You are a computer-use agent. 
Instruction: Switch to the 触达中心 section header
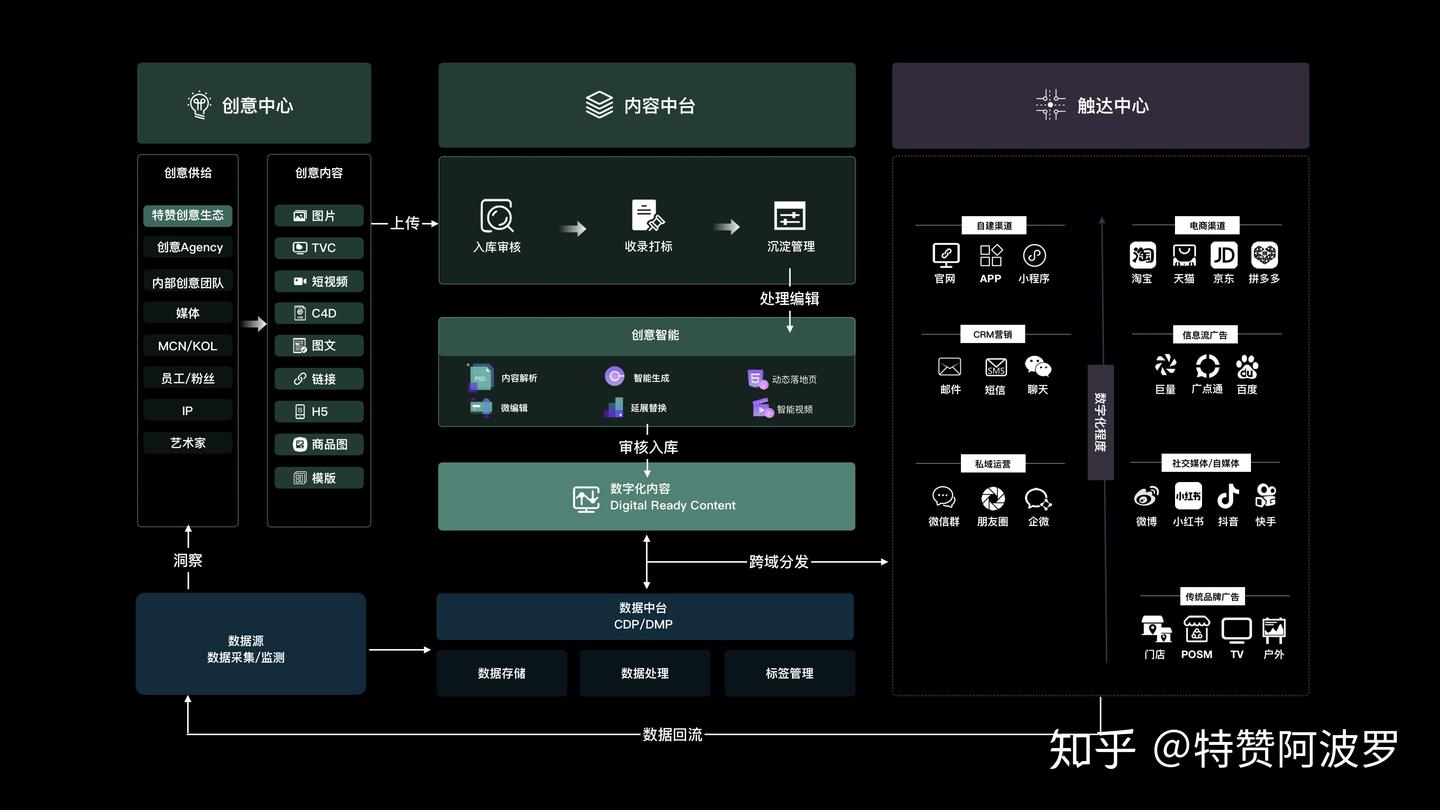coord(1100,104)
